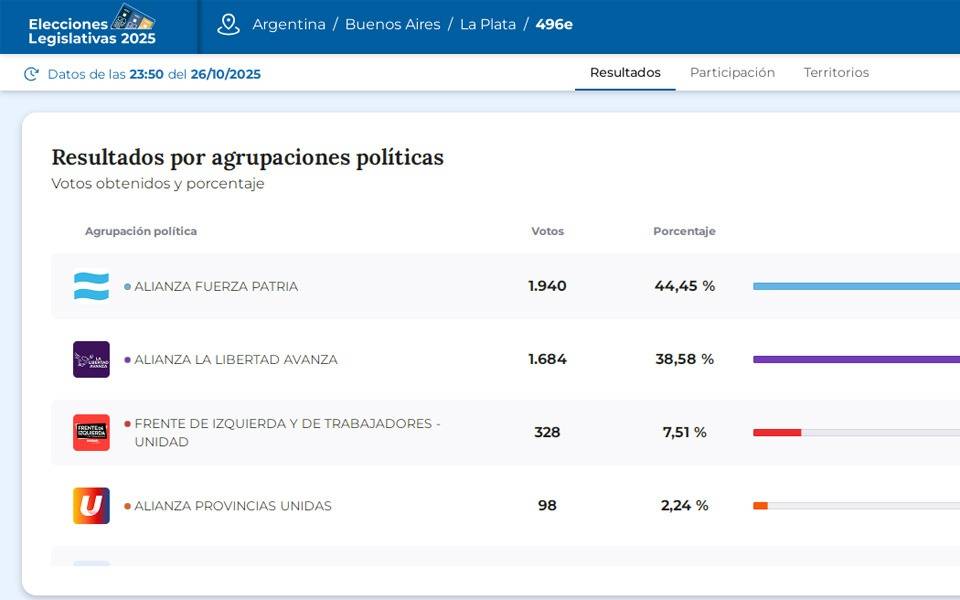960x600 pixels.
Task: Click the 496e breadcrumb item
Action: (x=554, y=25)
